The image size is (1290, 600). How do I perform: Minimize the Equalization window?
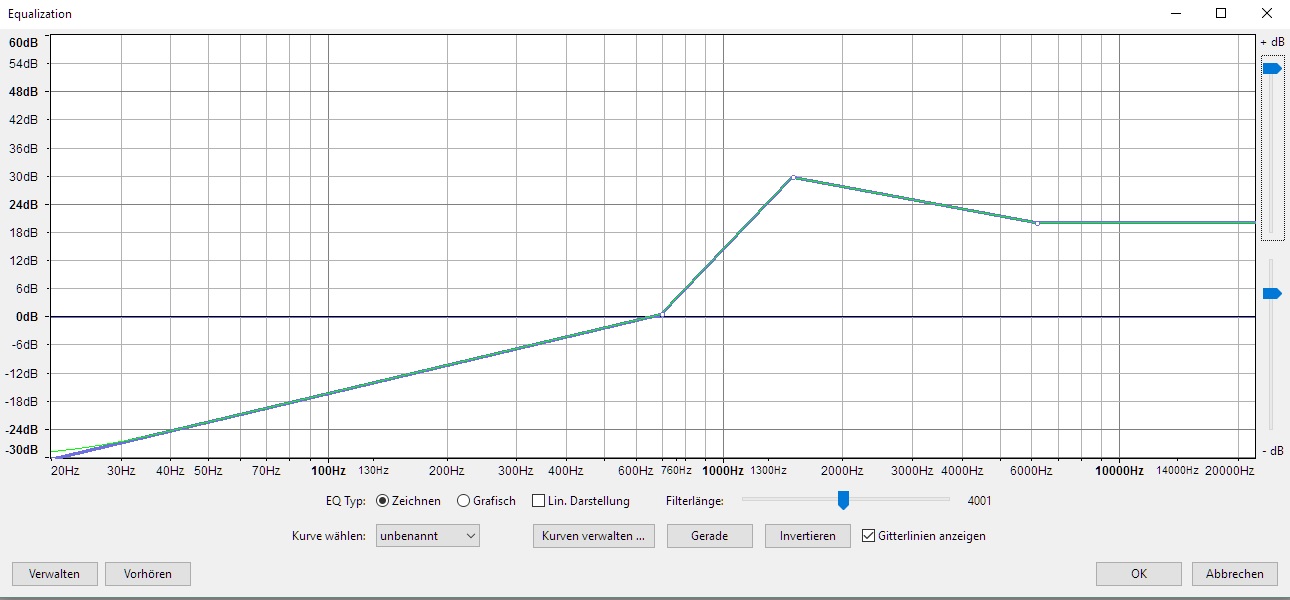point(1176,13)
